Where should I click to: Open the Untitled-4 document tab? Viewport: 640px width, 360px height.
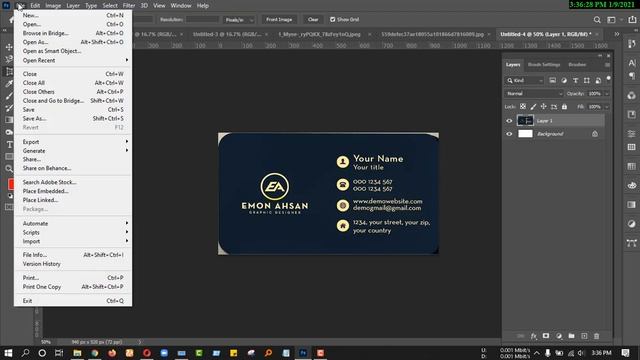(546, 34)
